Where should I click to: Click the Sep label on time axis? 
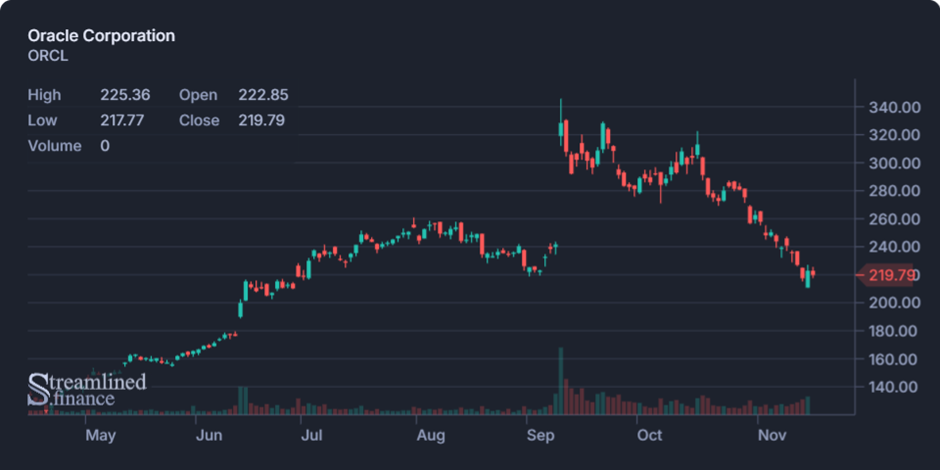click(541, 435)
